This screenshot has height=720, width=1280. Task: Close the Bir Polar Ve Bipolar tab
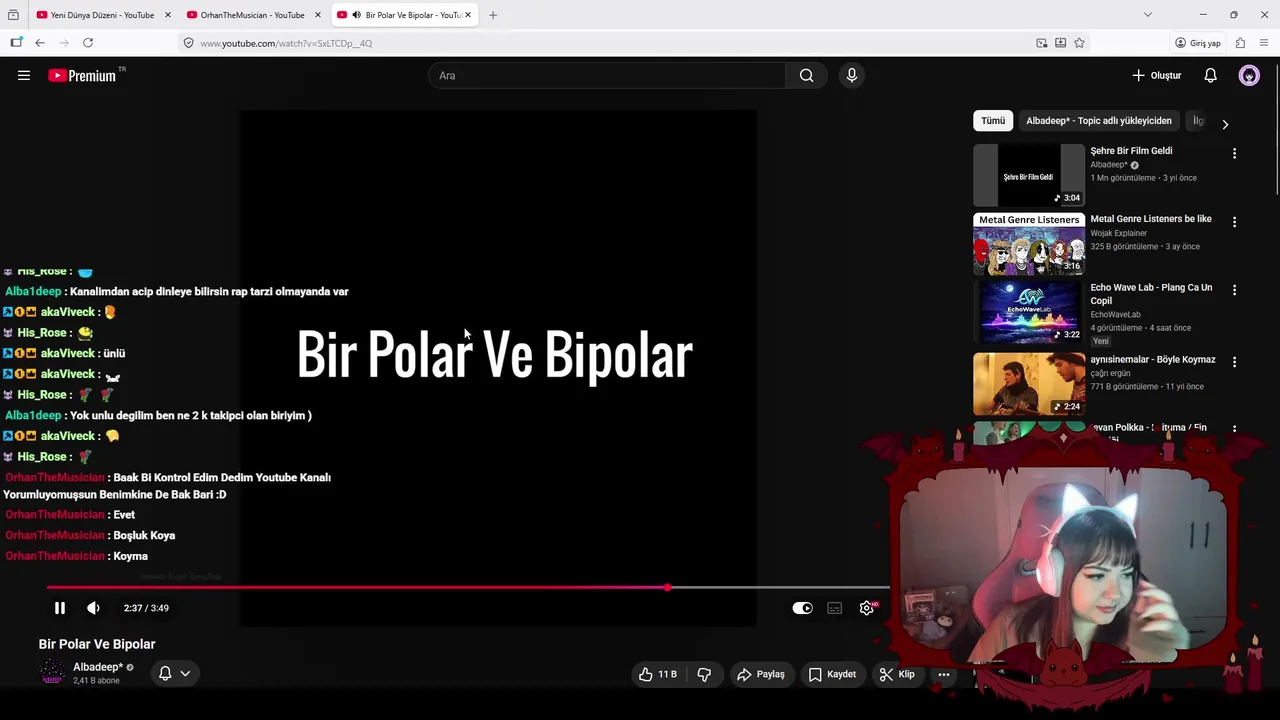[467, 15]
